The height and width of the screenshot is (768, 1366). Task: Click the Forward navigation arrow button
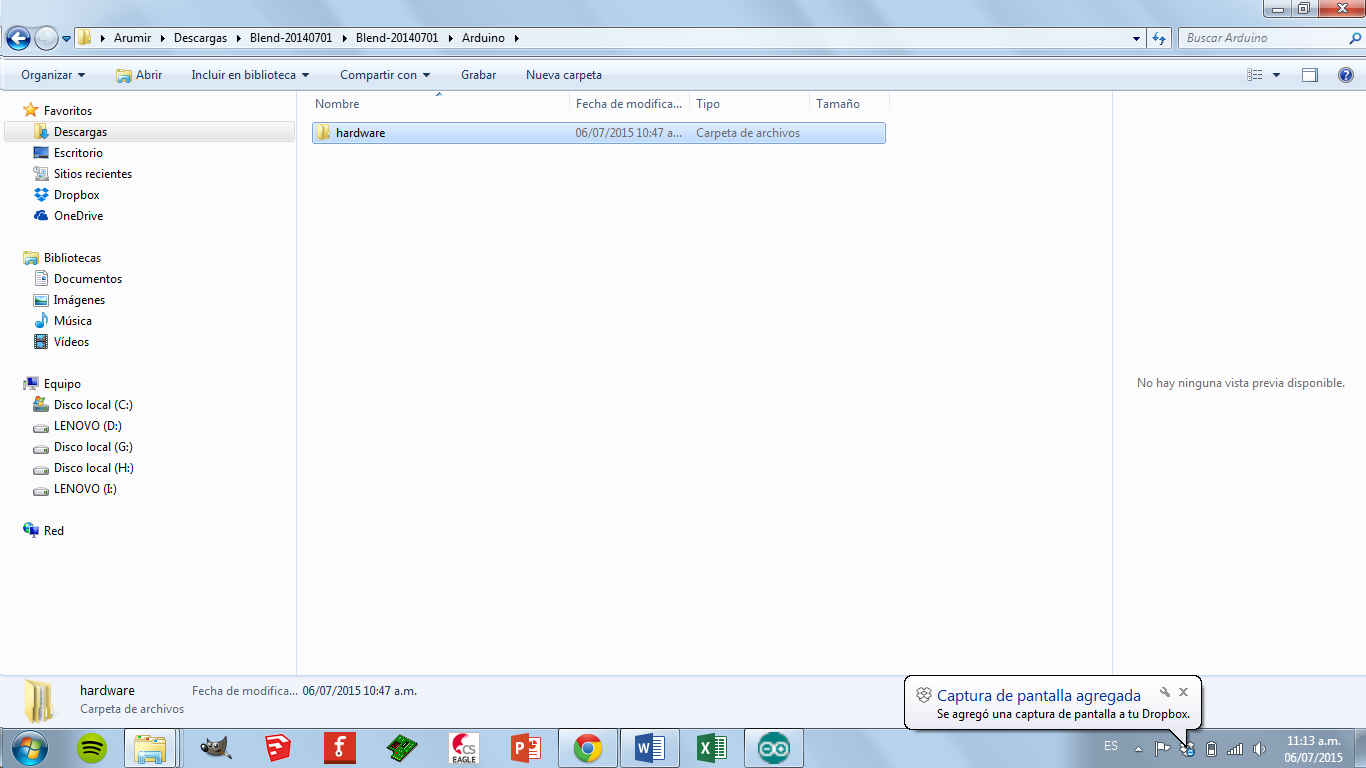[46, 38]
